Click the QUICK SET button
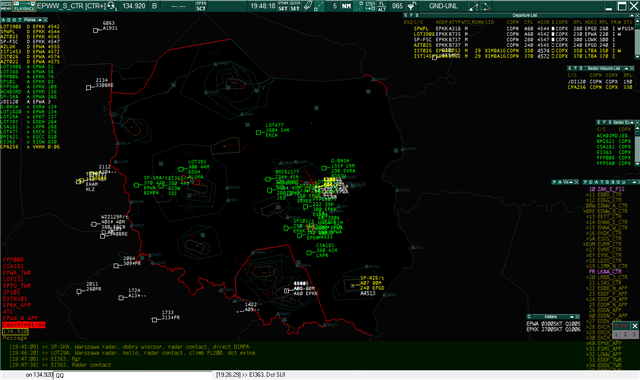640x380 pixels. click(295, 6)
